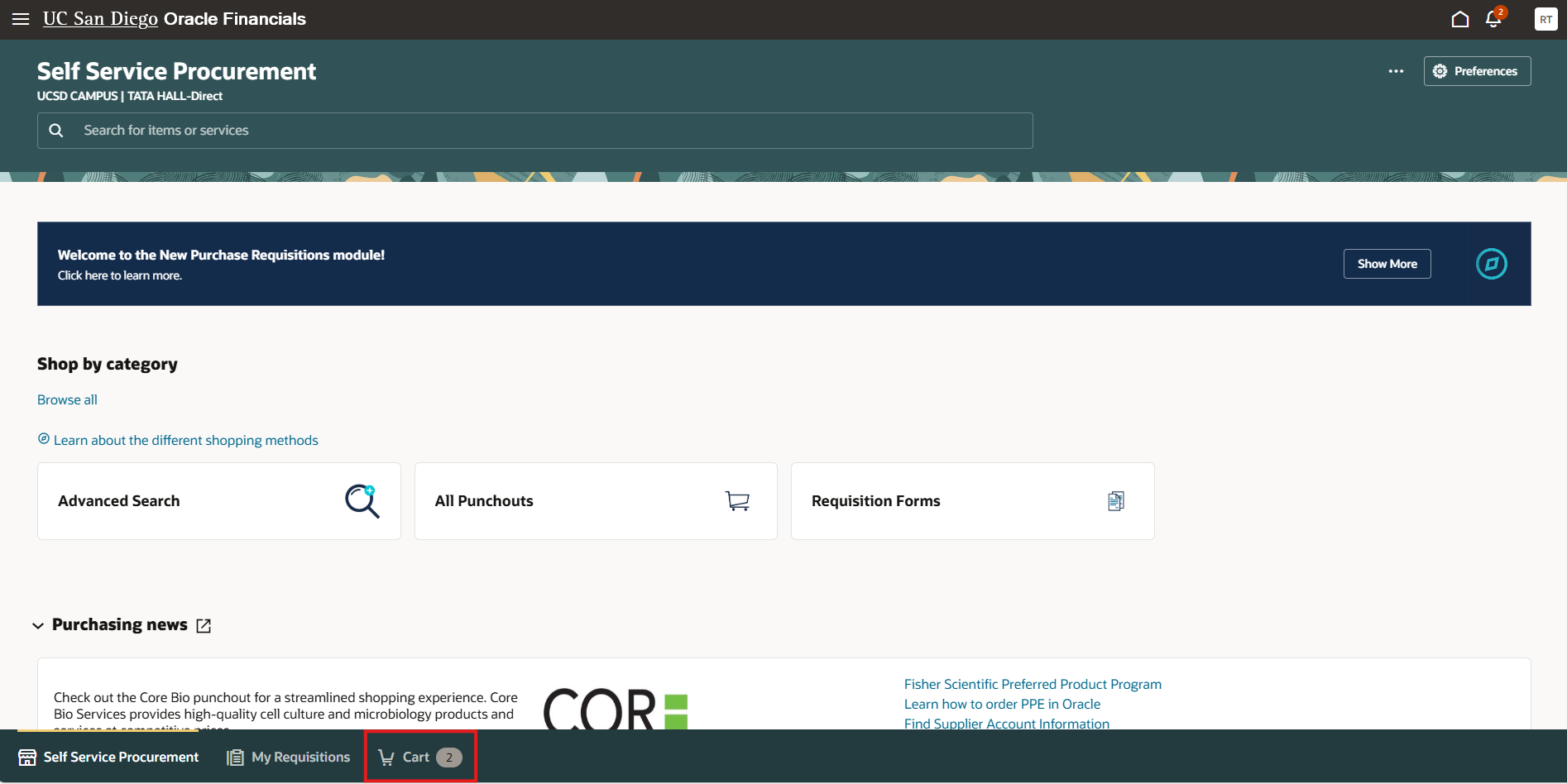This screenshot has height=784, width=1567.
Task: Open the Advanced Search card
Action: [x=219, y=501]
